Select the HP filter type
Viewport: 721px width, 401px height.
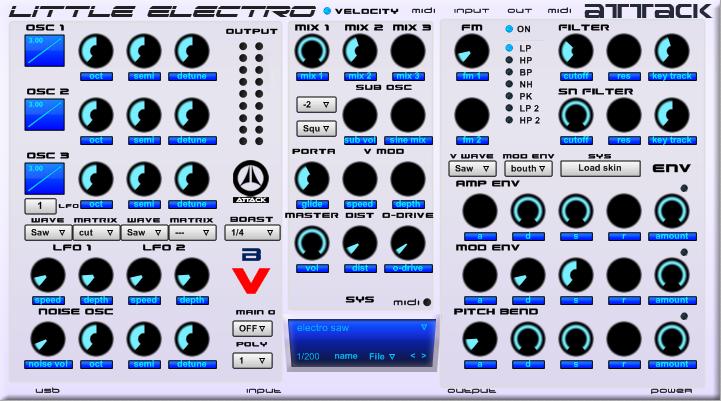point(509,60)
